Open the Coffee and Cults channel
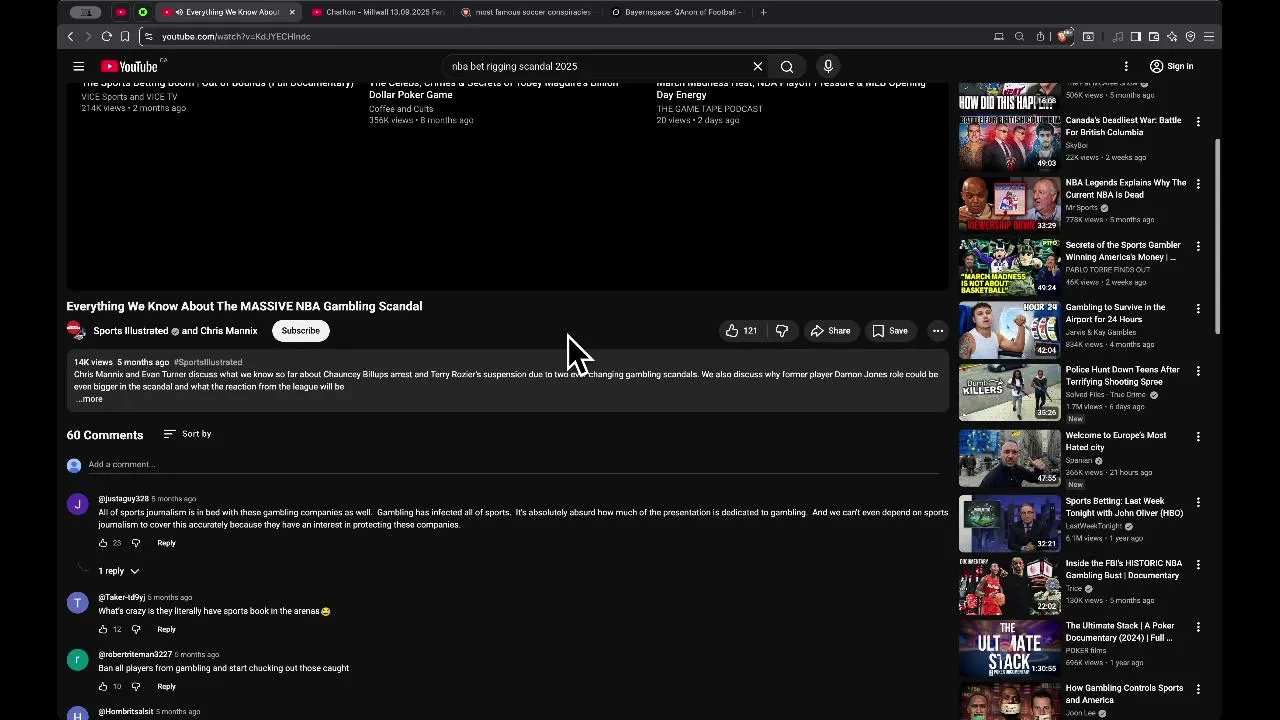This screenshot has height=720, width=1280. 401,108
